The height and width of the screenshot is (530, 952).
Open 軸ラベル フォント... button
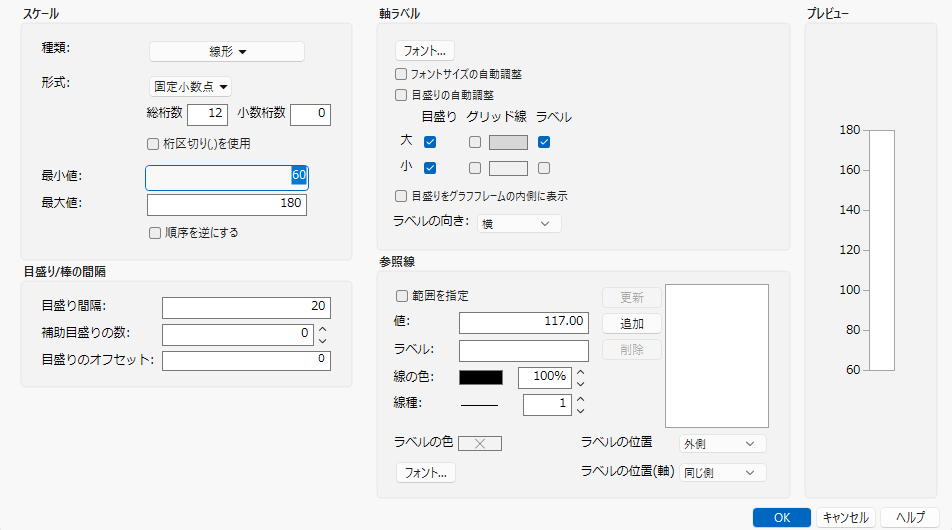(x=424, y=50)
